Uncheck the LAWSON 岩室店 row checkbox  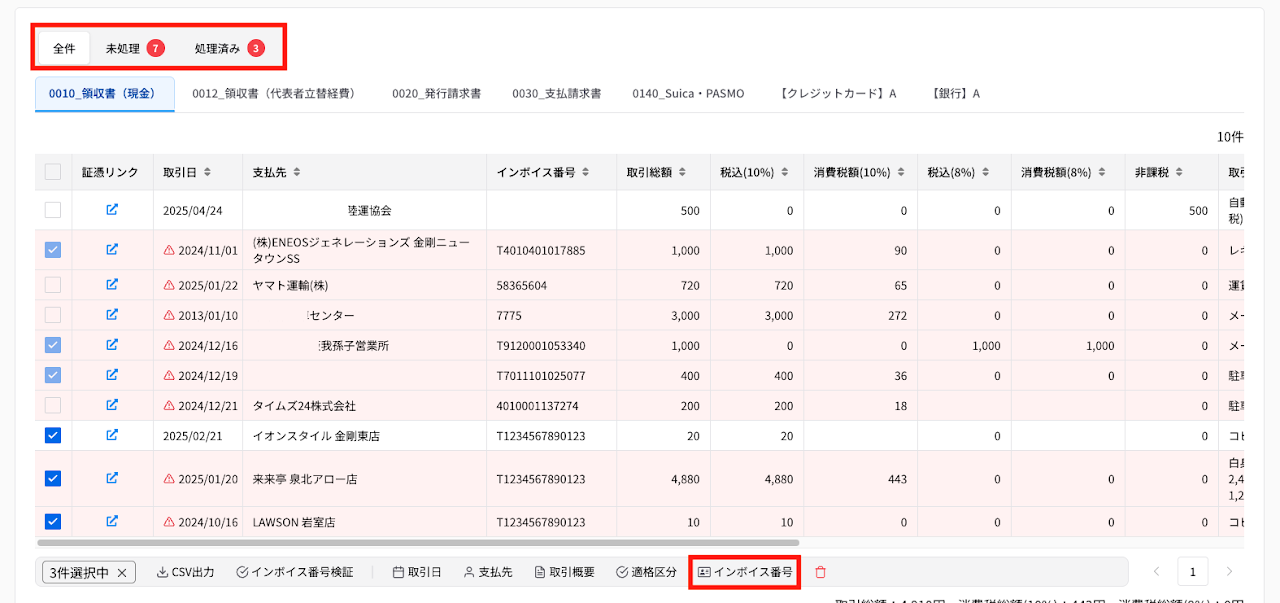pyautogui.click(x=53, y=521)
